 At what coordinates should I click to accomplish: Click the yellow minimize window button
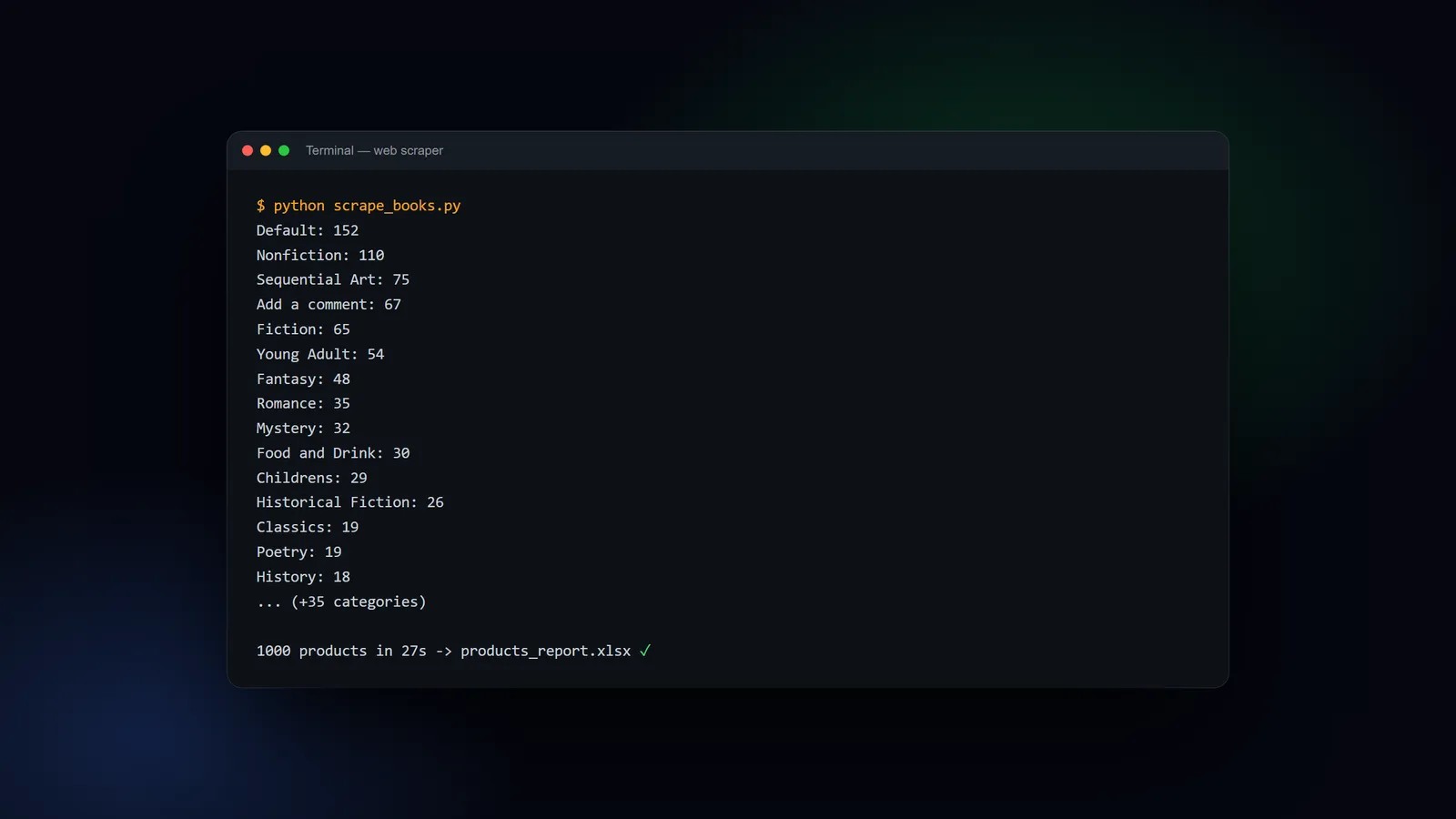(266, 150)
